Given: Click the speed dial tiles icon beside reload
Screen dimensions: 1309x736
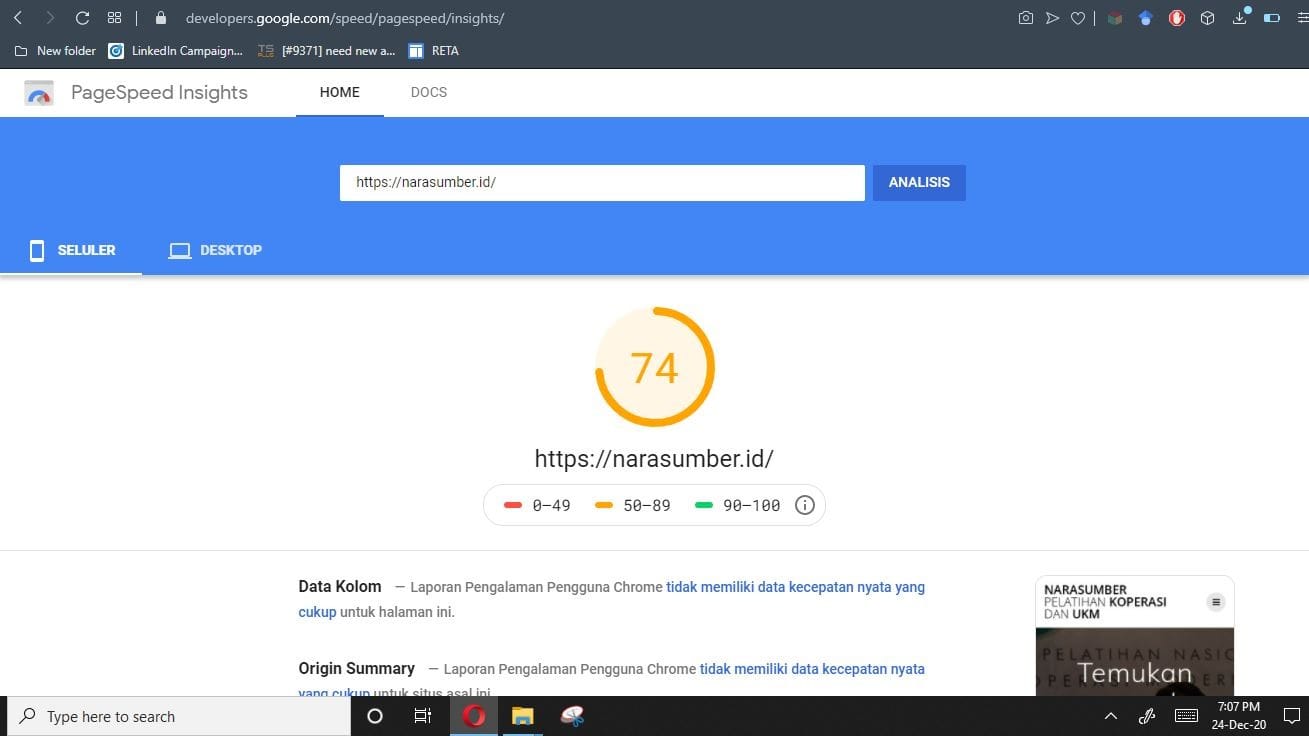Looking at the screenshot, I should [x=115, y=17].
